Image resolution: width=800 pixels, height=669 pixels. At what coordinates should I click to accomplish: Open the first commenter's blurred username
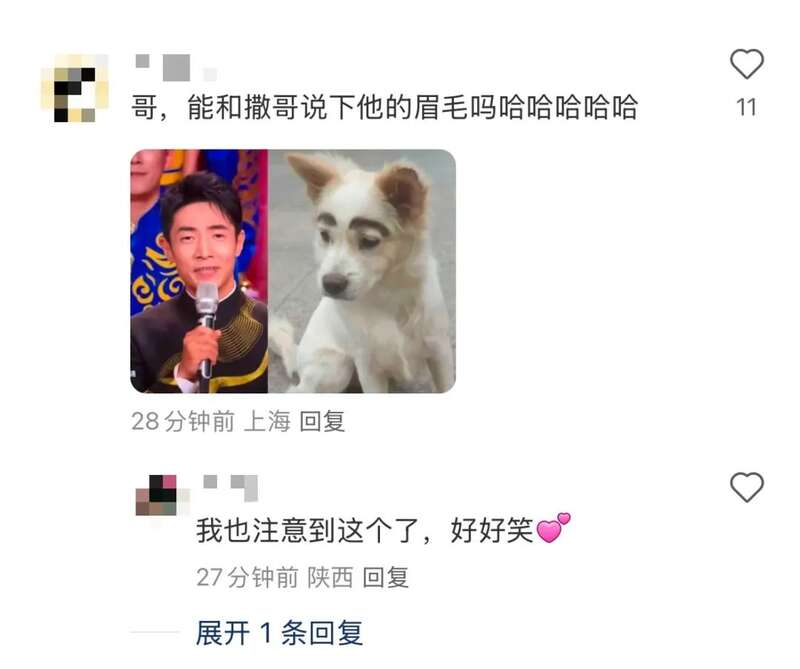tap(176, 67)
